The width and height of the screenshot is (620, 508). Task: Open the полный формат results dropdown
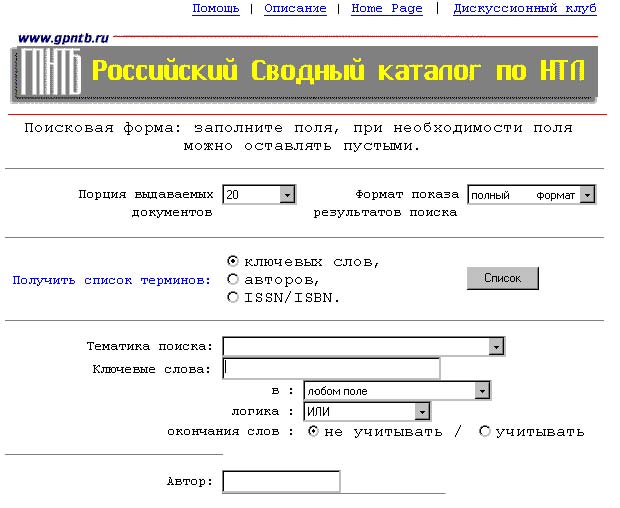(531, 195)
